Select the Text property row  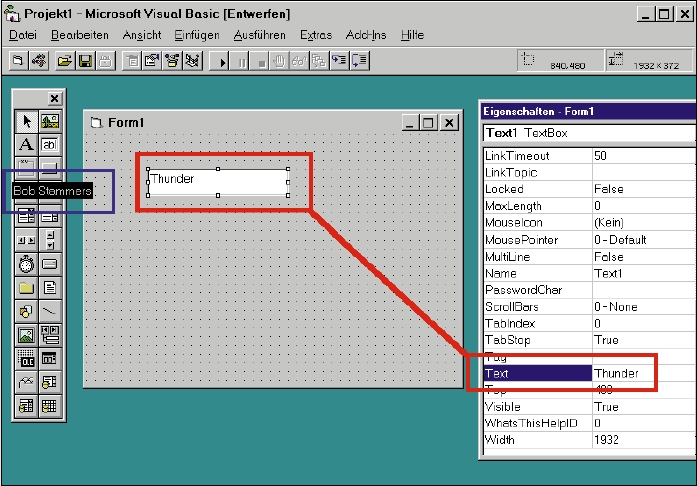589,374
